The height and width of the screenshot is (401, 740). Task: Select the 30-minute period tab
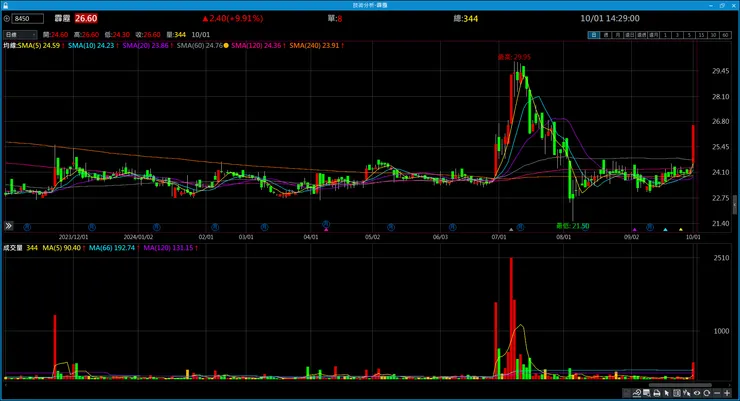pos(713,35)
